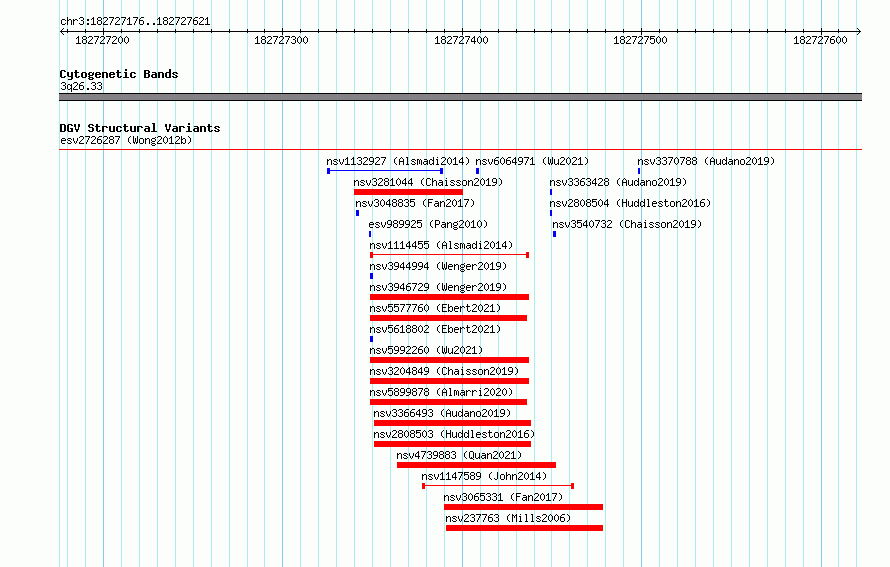Click nsv3540732 (Chaisson2019) label
The width and height of the screenshot is (890, 567).
pyautogui.click(x=627, y=224)
